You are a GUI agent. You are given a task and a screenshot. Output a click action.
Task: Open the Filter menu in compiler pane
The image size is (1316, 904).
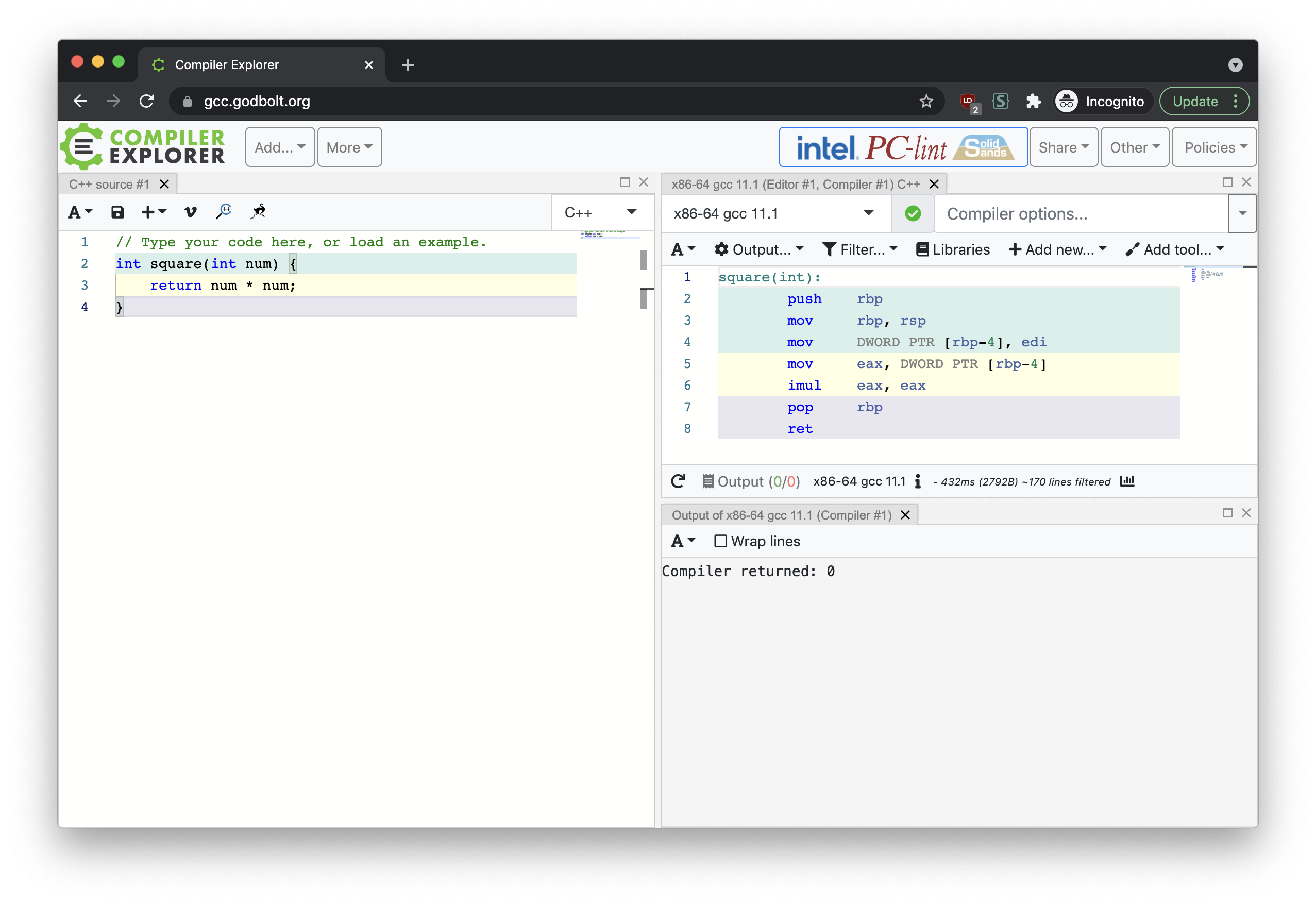(x=859, y=249)
